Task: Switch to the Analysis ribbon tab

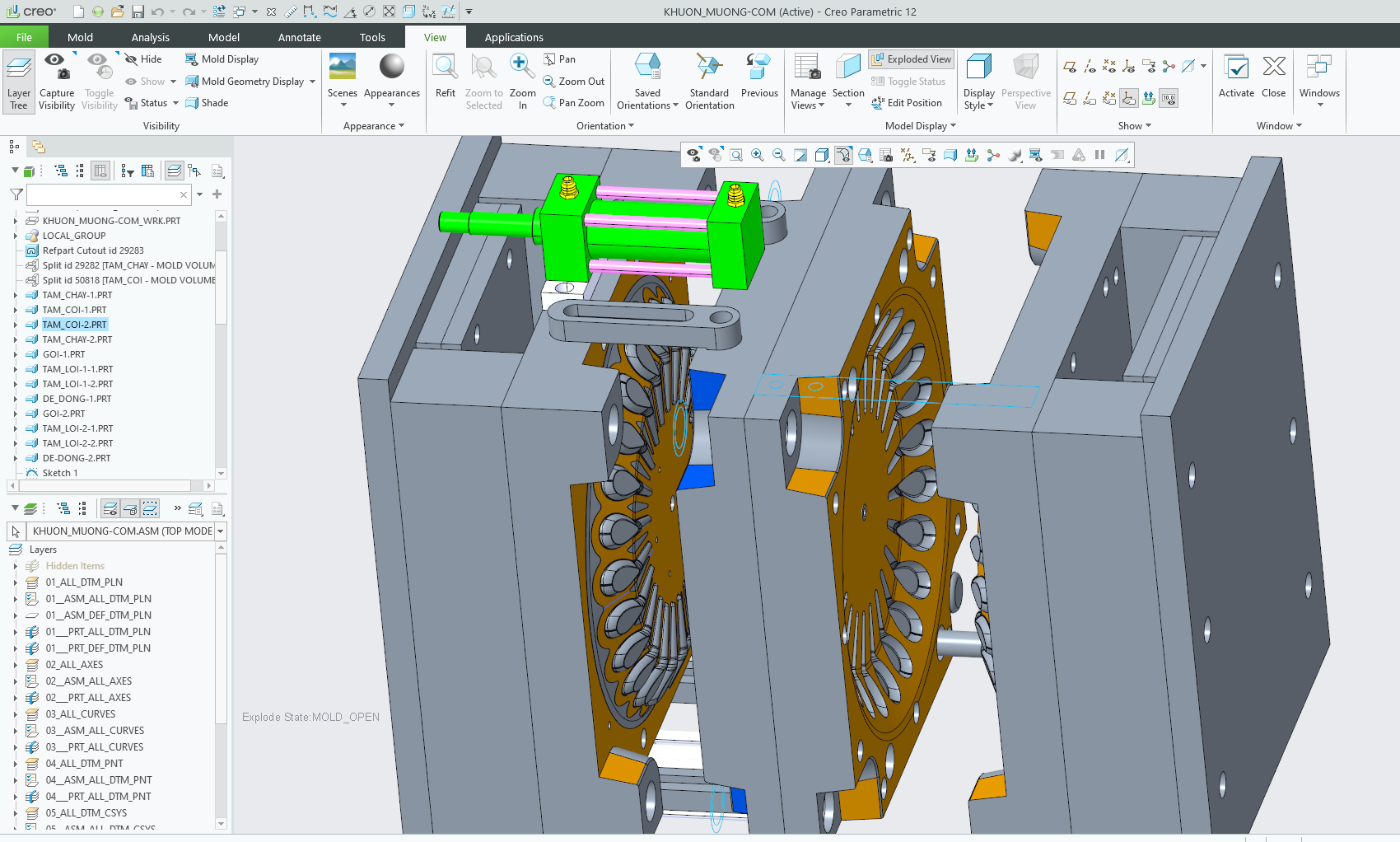Action: 150,37
